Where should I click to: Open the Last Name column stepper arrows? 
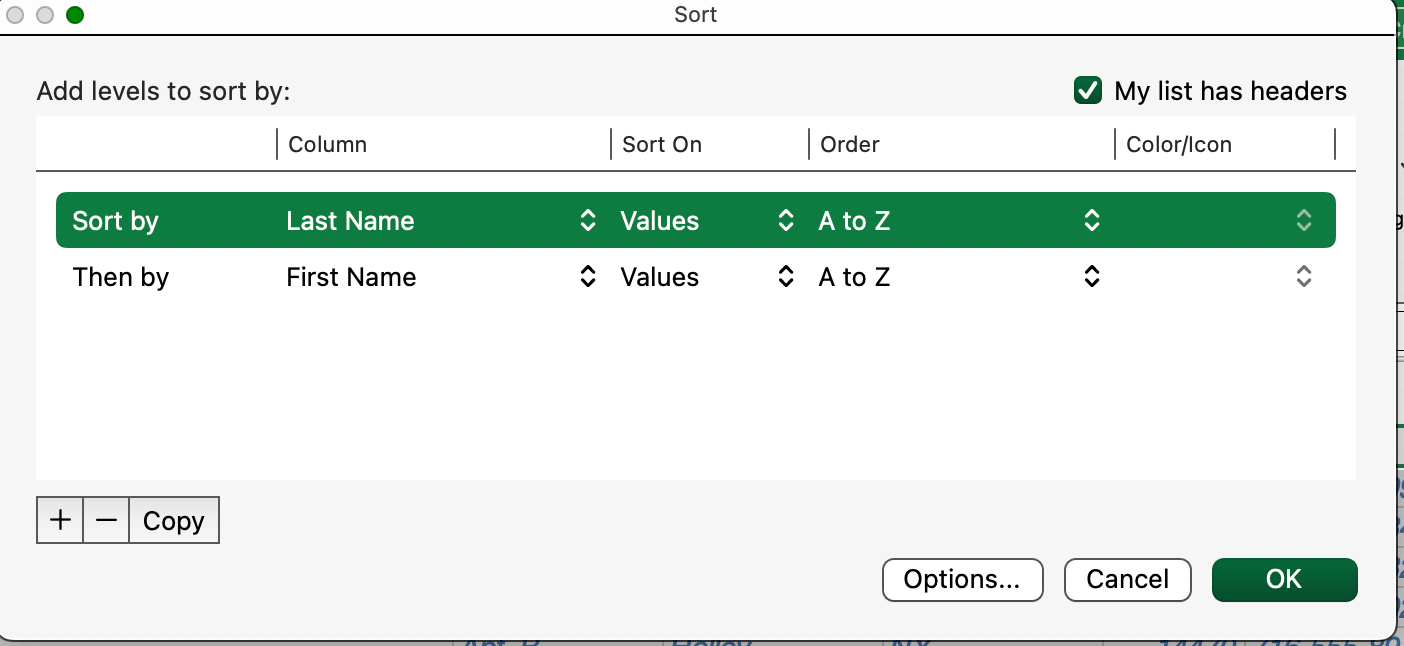click(x=588, y=220)
